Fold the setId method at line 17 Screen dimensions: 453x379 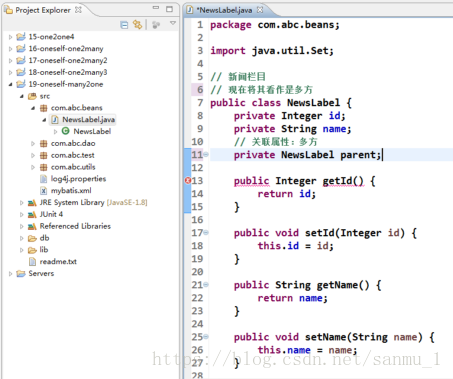206,232
